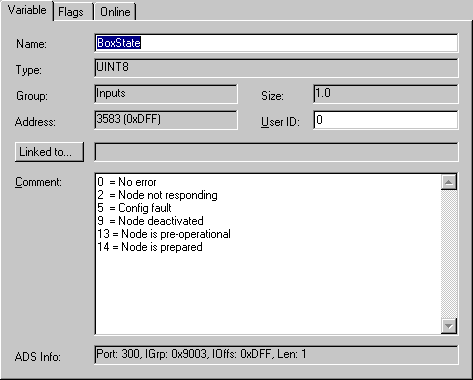The width and height of the screenshot is (473, 380).
Task: Click the ADS Info: label
Action: (38, 357)
